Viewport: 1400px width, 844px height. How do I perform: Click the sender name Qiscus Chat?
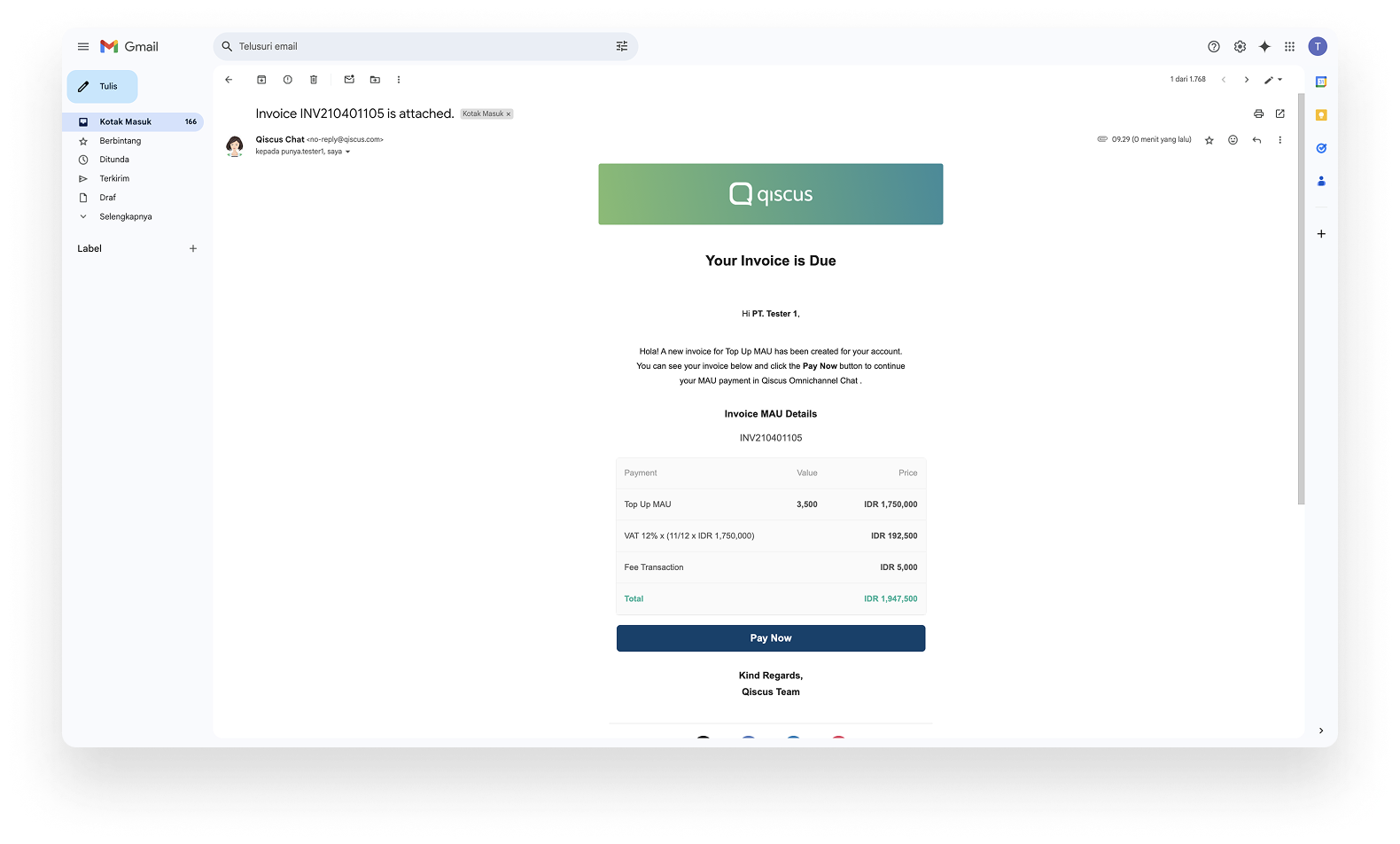280,139
